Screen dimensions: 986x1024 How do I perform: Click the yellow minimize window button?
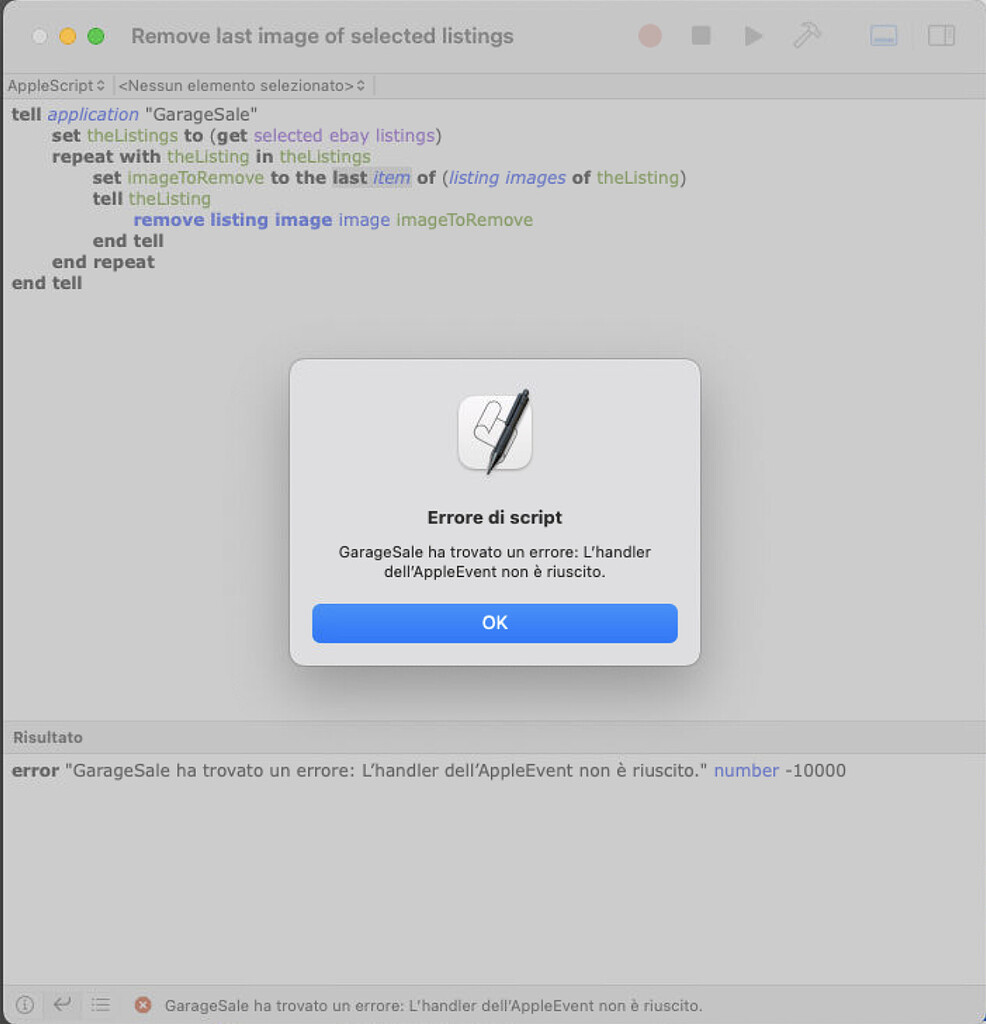pyautogui.click(x=68, y=36)
